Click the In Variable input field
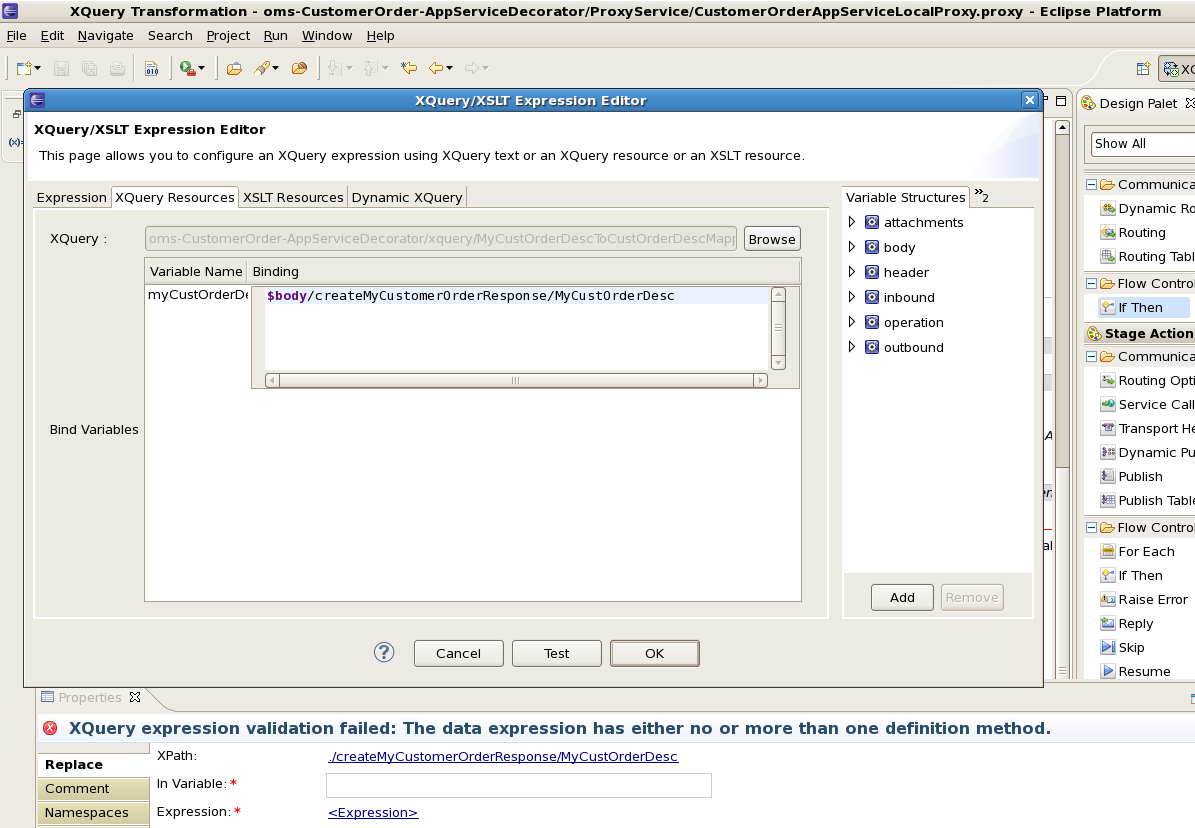The width and height of the screenshot is (1195, 828). coord(518,785)
